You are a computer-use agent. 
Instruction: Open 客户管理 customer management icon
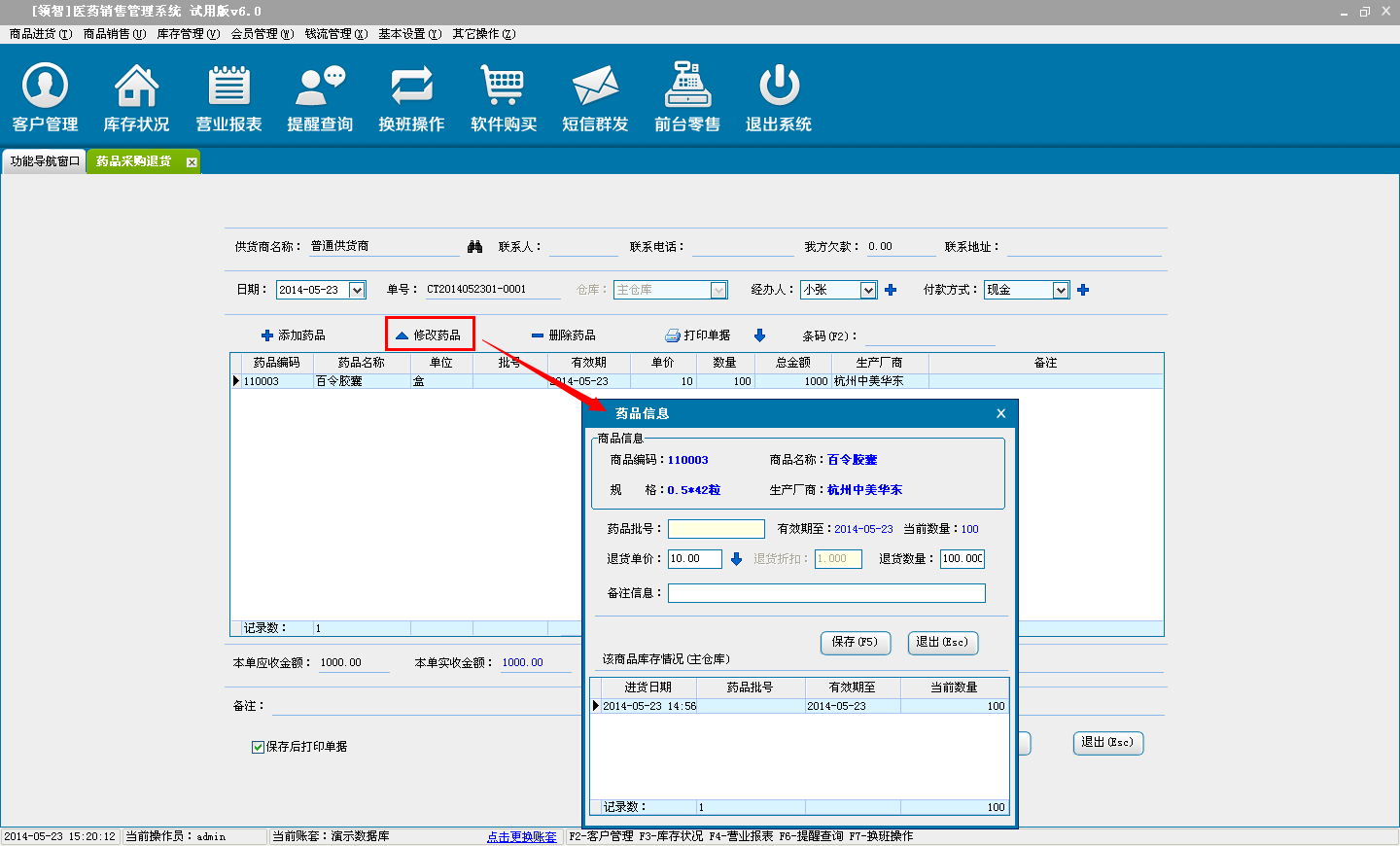coord(45,97)
